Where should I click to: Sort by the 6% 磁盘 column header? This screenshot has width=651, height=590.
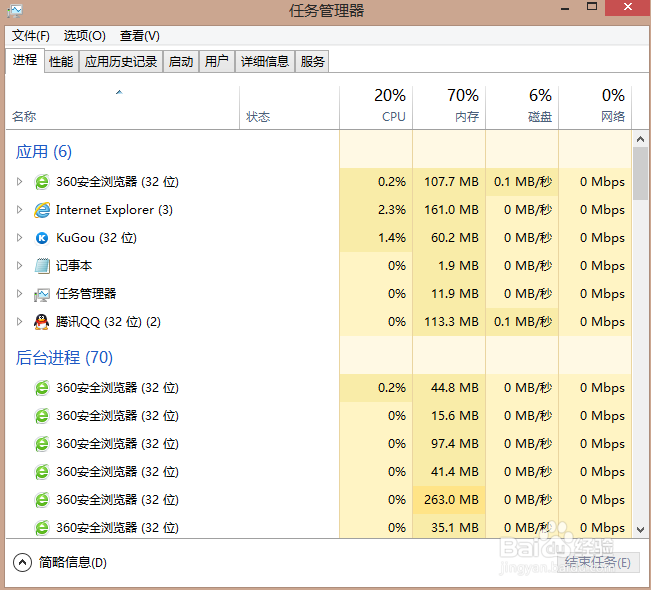[x=522, y=108]
